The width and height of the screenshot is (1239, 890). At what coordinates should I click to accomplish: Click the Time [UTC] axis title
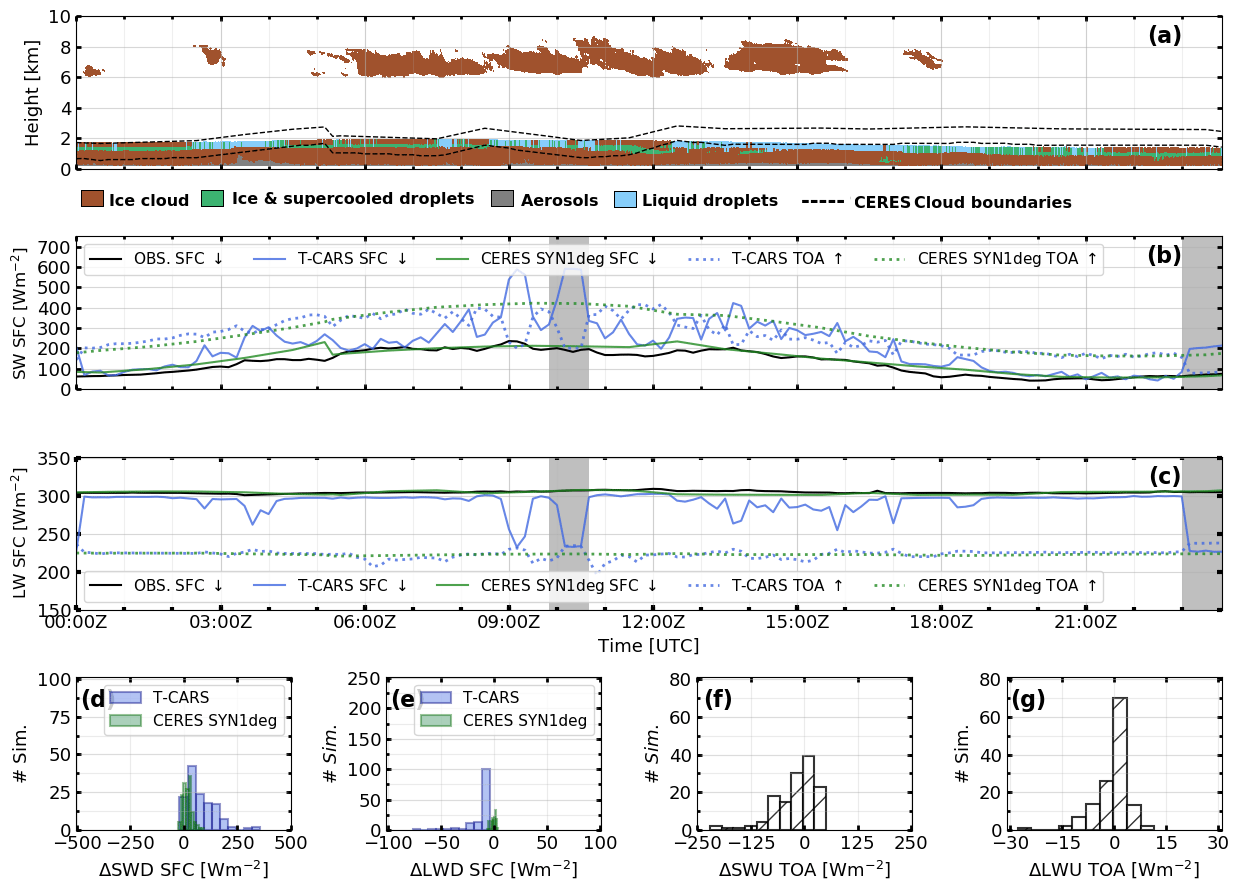tap(648, 646)
